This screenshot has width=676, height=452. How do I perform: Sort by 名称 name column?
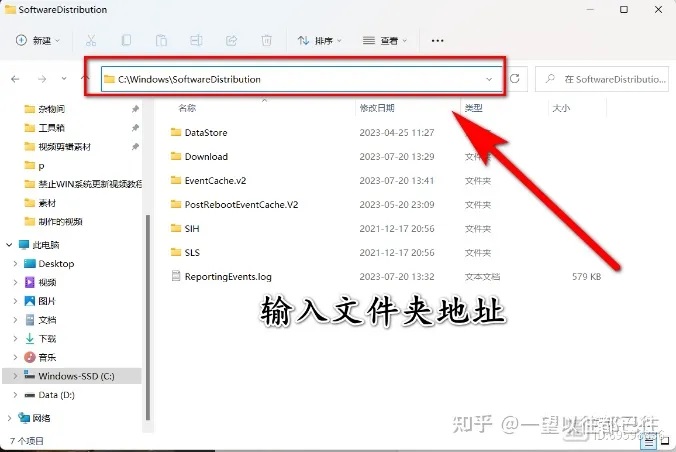[x=187, y=108]
